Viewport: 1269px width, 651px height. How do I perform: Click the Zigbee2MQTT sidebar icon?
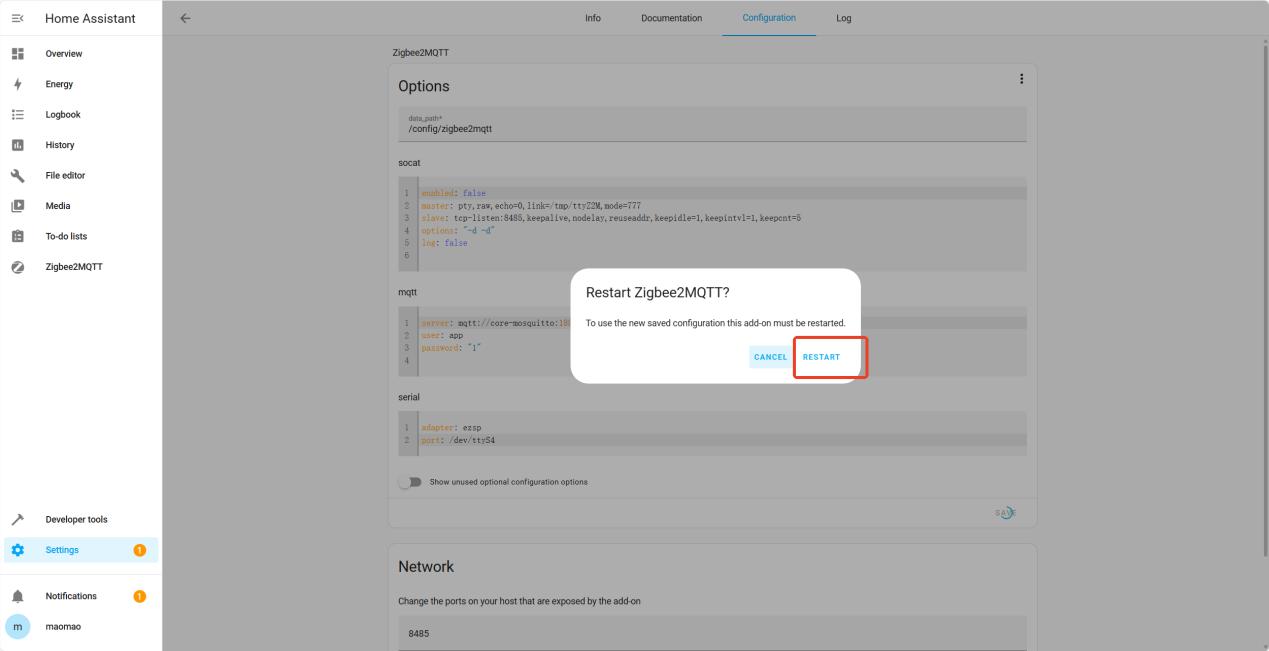[x=17, y=267]
